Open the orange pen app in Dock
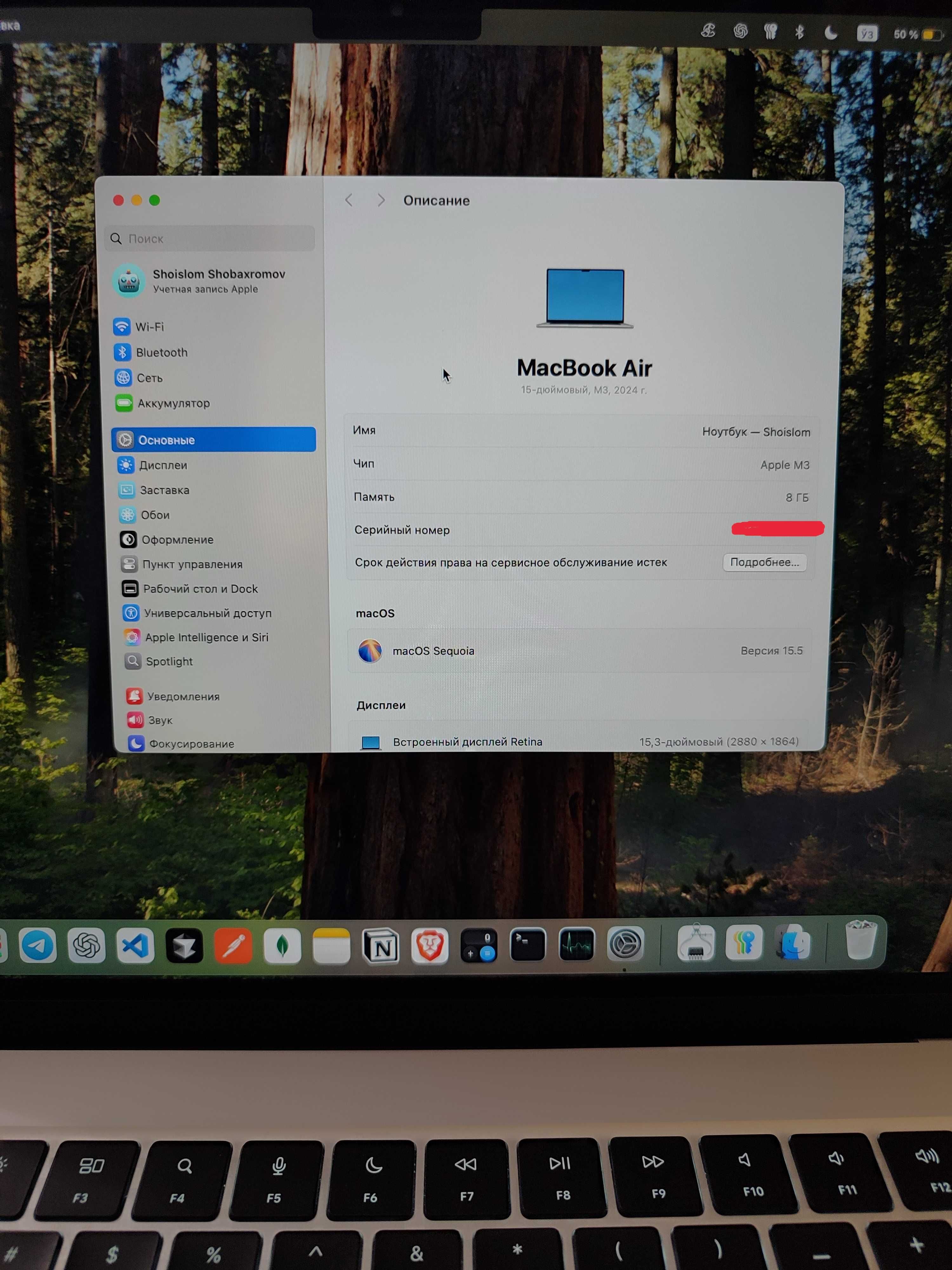 [x=233, y=946]
